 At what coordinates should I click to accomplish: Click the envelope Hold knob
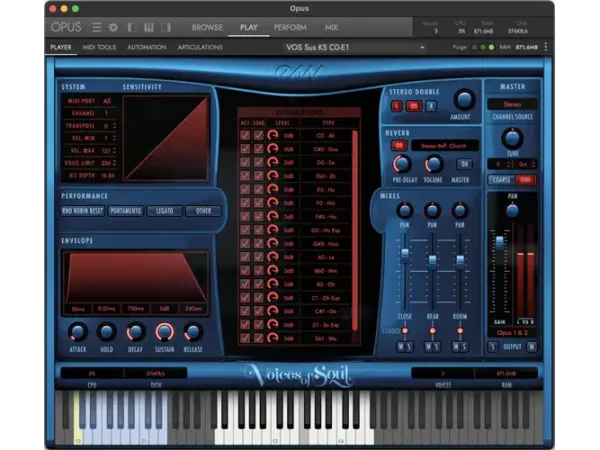pos(106,332)
